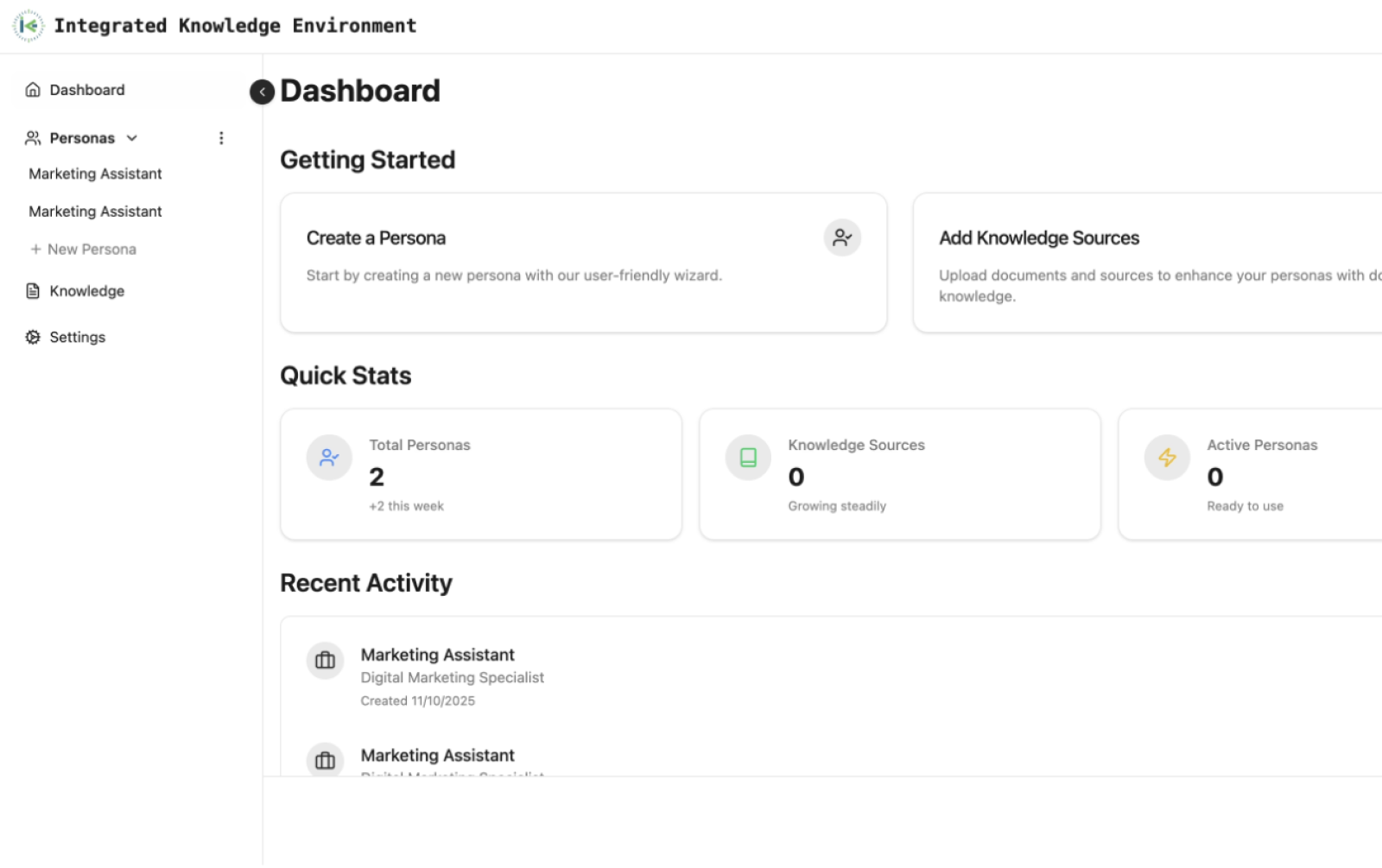This screenshot has height=868, width=1382.
Task: Collapse the Personas section chevron
Action: (132, 138)
